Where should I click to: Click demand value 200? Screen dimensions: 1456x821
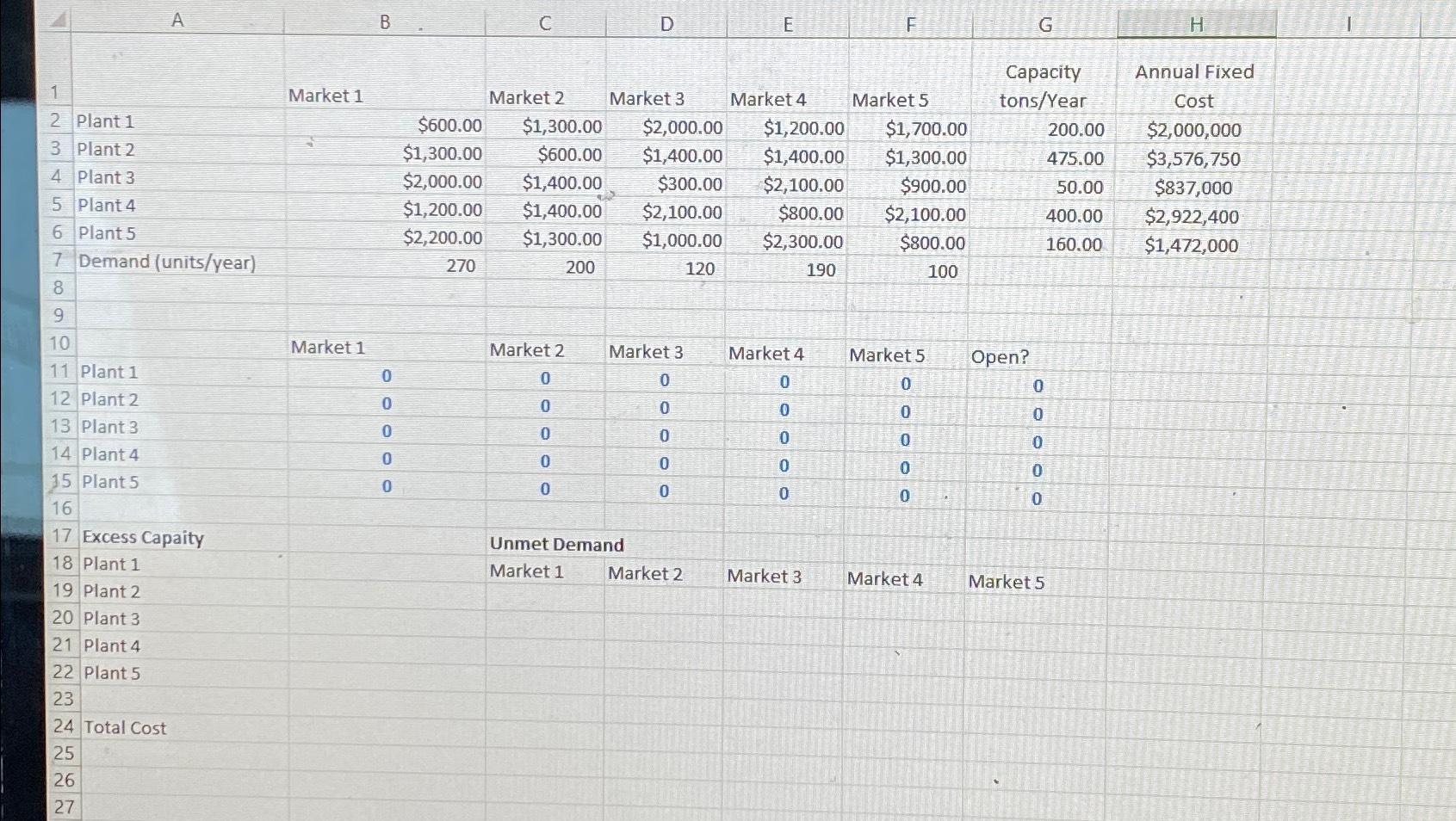[580, 268]
